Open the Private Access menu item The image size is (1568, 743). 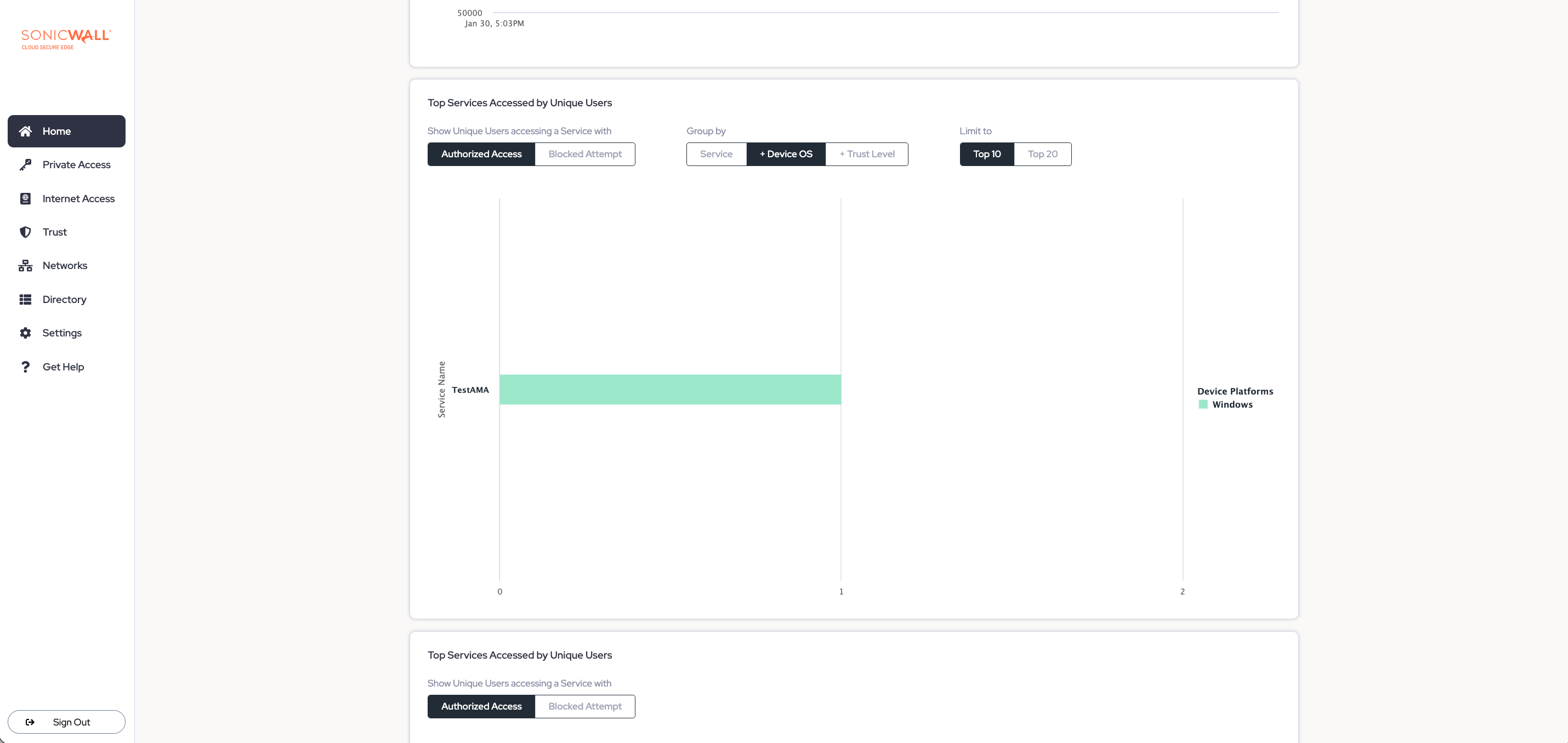pyautogui.click(x=76, y=165)
